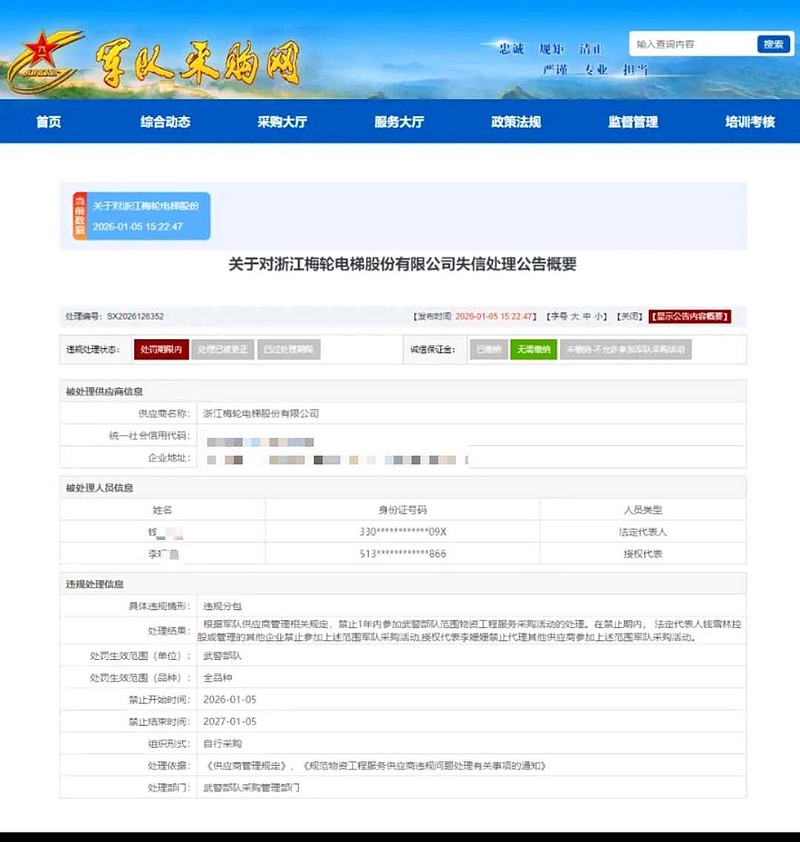Click ban start date 2026-01-05
The width and height of the screenshot is (800, 842).
point(230,700)
